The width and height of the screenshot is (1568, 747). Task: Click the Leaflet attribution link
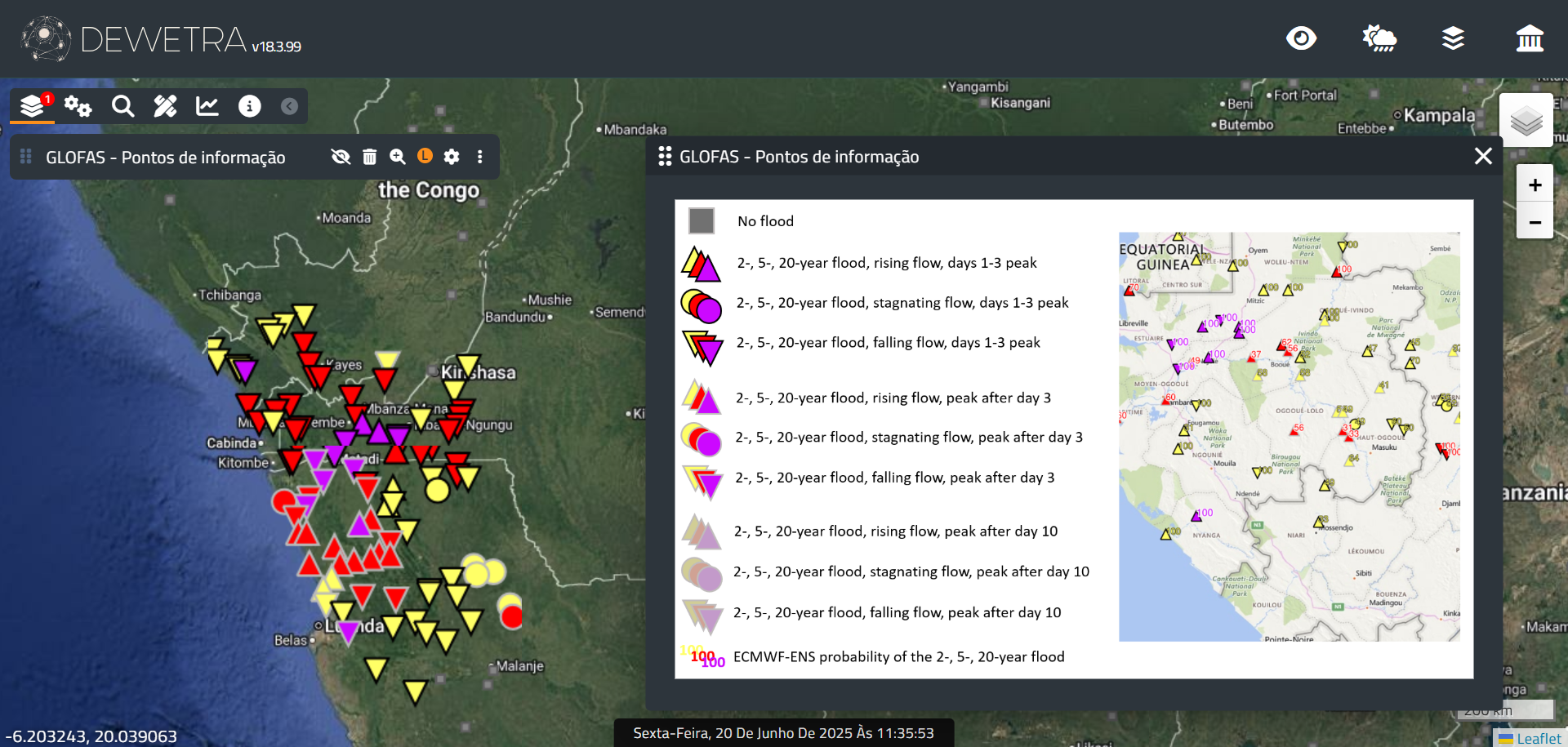pyautogui.click(x=1539, y=739)
